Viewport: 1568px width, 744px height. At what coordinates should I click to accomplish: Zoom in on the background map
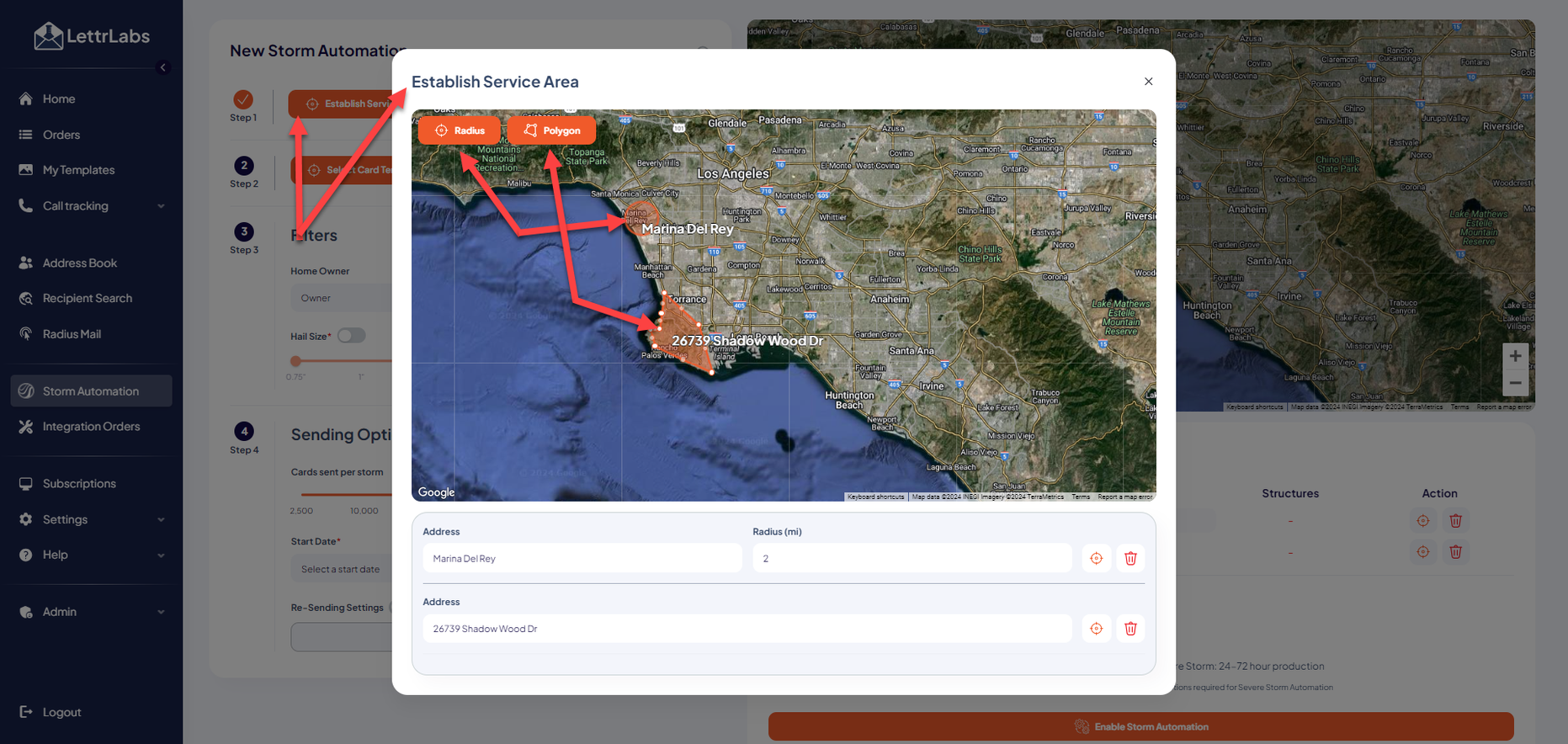click(x=1515, y=356)
